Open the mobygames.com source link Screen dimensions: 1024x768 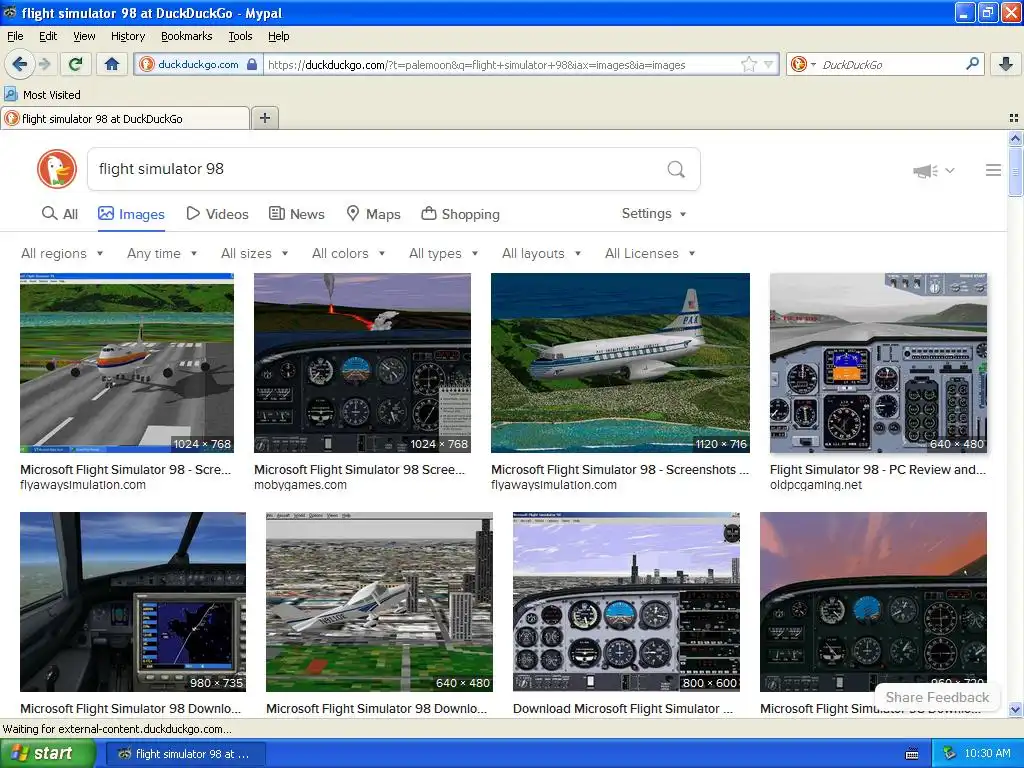pos(300,485)
